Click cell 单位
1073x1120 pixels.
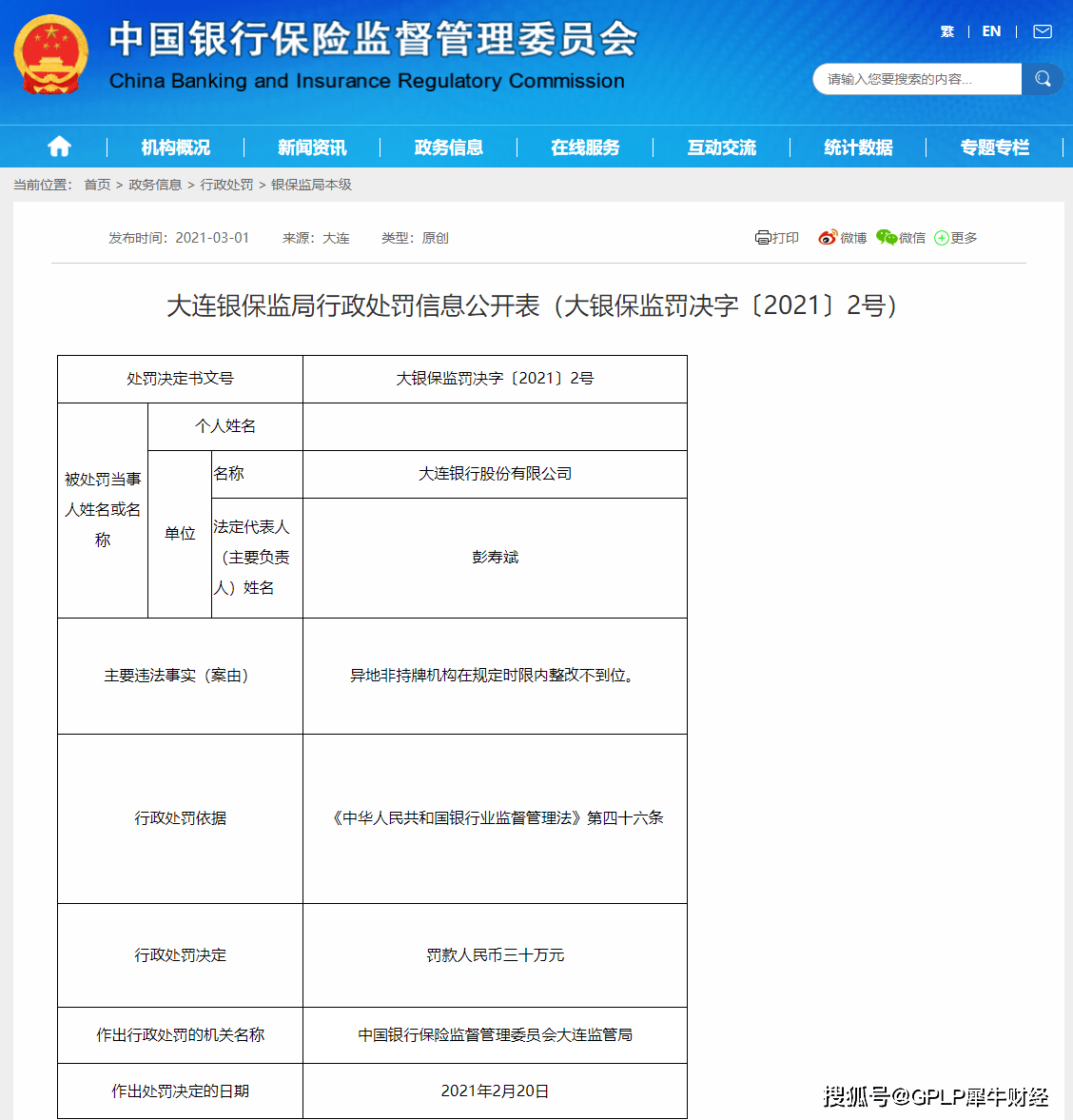tap(180, 534)
